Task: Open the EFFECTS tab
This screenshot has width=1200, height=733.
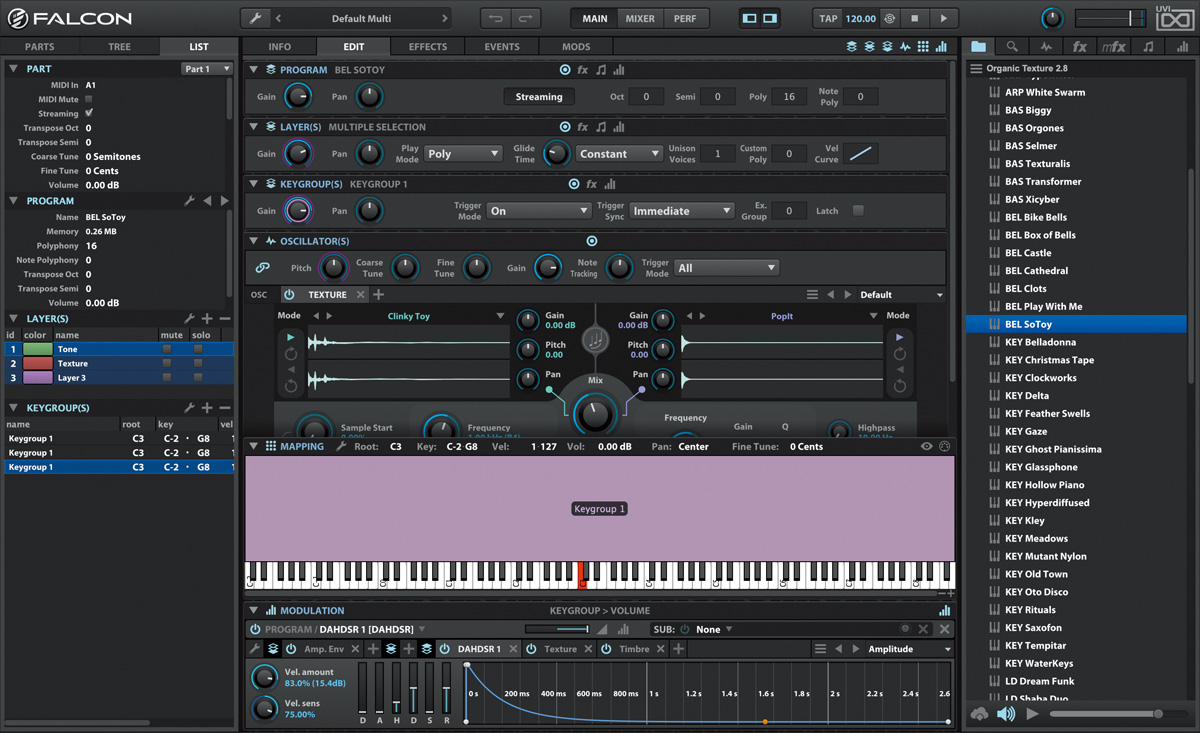Action: click(x=428, y=46)
